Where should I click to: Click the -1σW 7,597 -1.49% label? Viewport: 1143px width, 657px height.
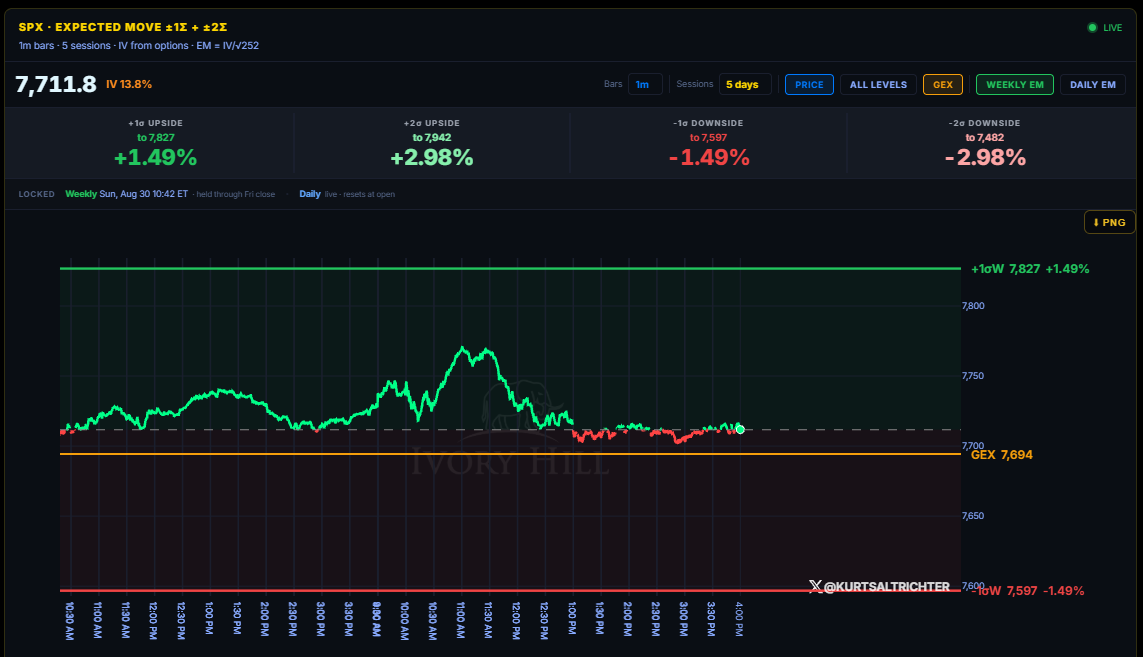coord(1030,591)
